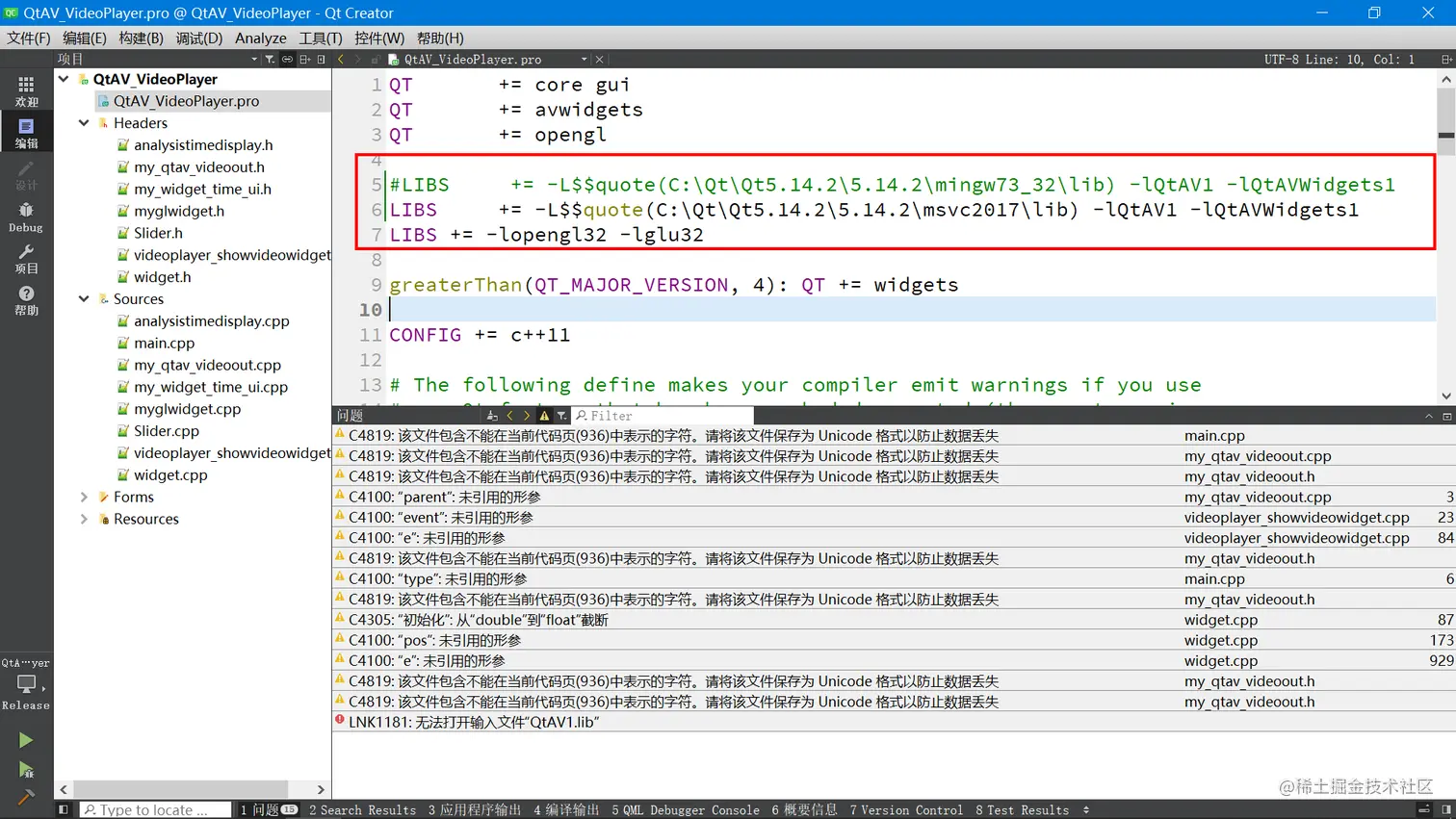Open the output pane selection menu arrows
The height and width of the screenshot is (819, 1456).
(x=1086, y=810)
